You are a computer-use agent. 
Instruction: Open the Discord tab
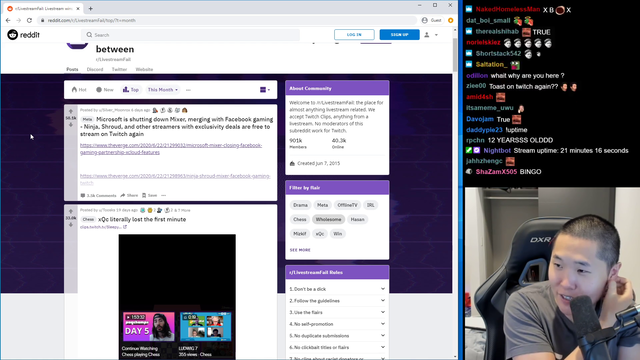(x=95, y=69)
